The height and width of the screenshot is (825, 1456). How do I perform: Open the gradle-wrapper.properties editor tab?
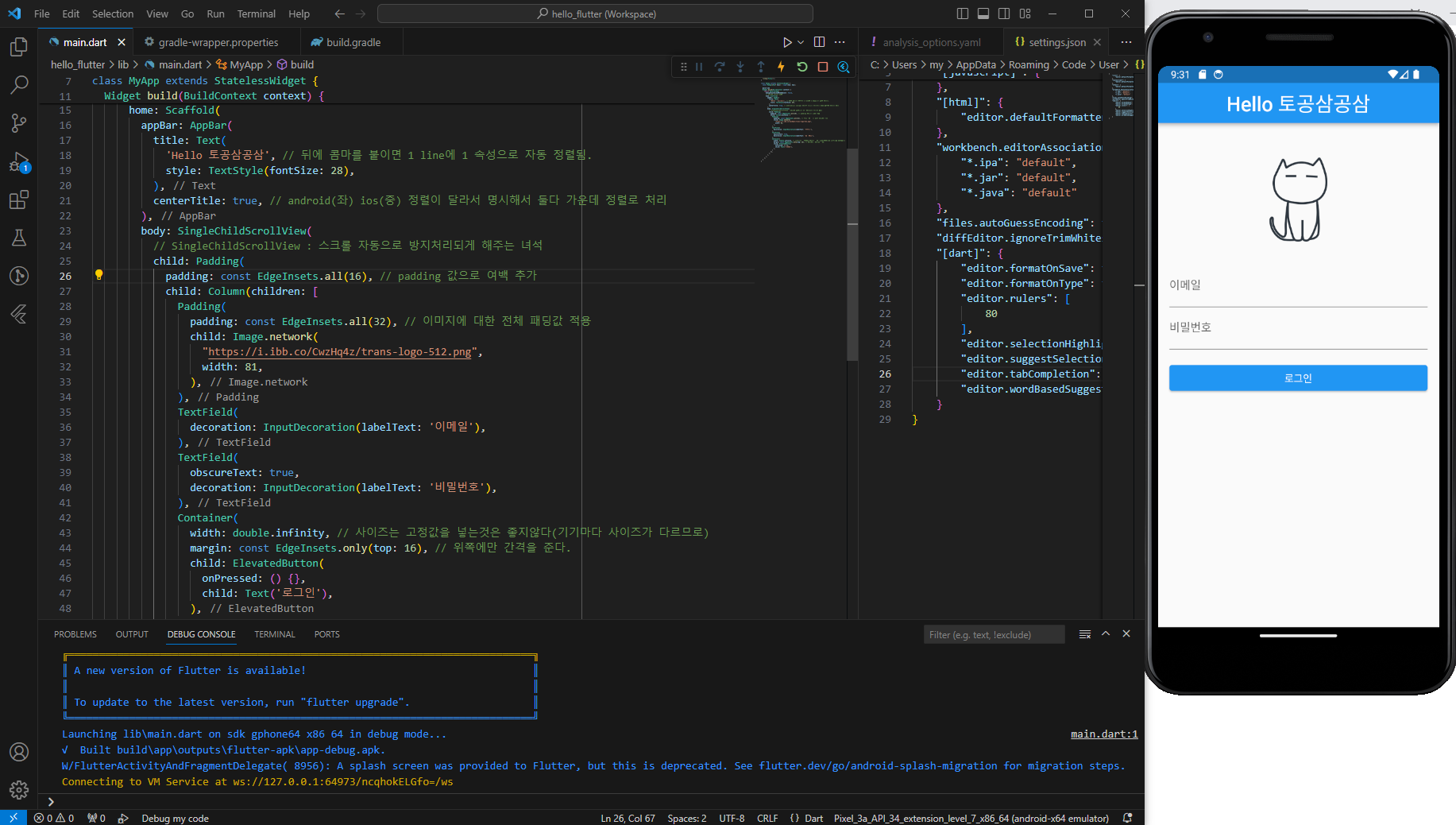[218, 42]
